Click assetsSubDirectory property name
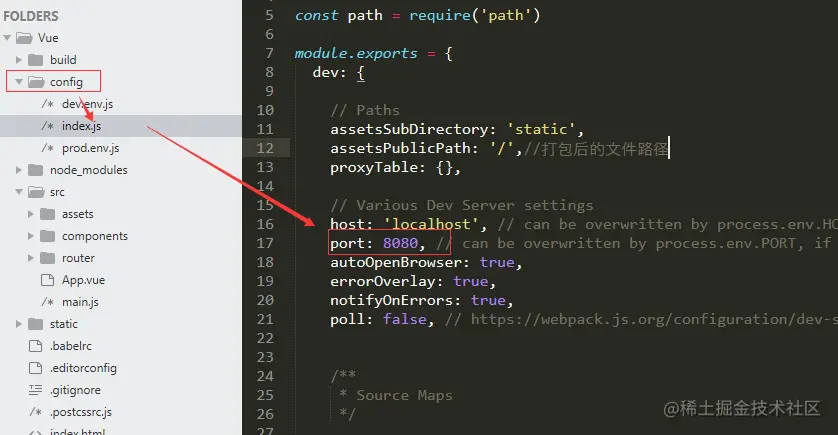Image resolution: width=838 pixels, height=435 pixels. pos(409,129)
